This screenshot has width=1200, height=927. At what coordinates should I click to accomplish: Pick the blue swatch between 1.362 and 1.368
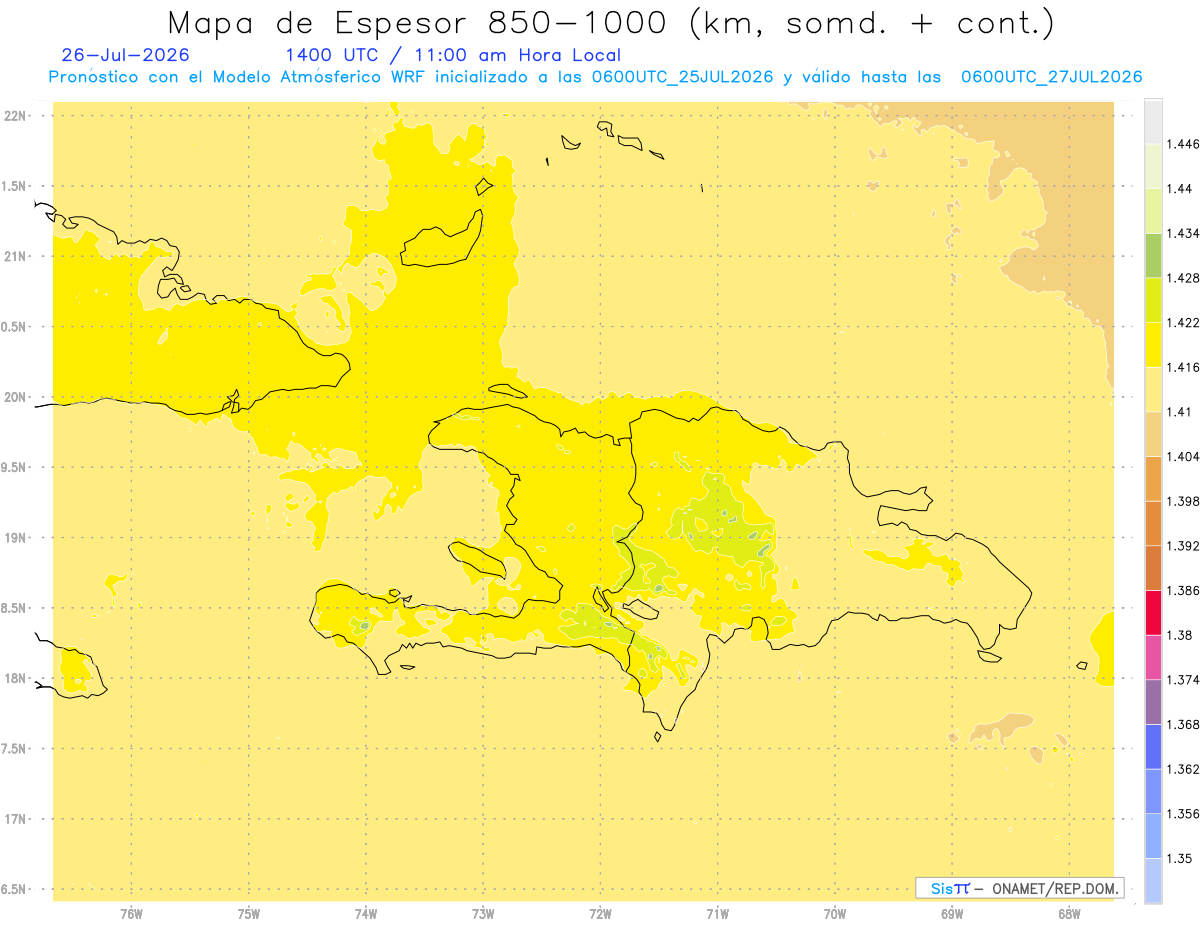click(x=1154, y=747)
